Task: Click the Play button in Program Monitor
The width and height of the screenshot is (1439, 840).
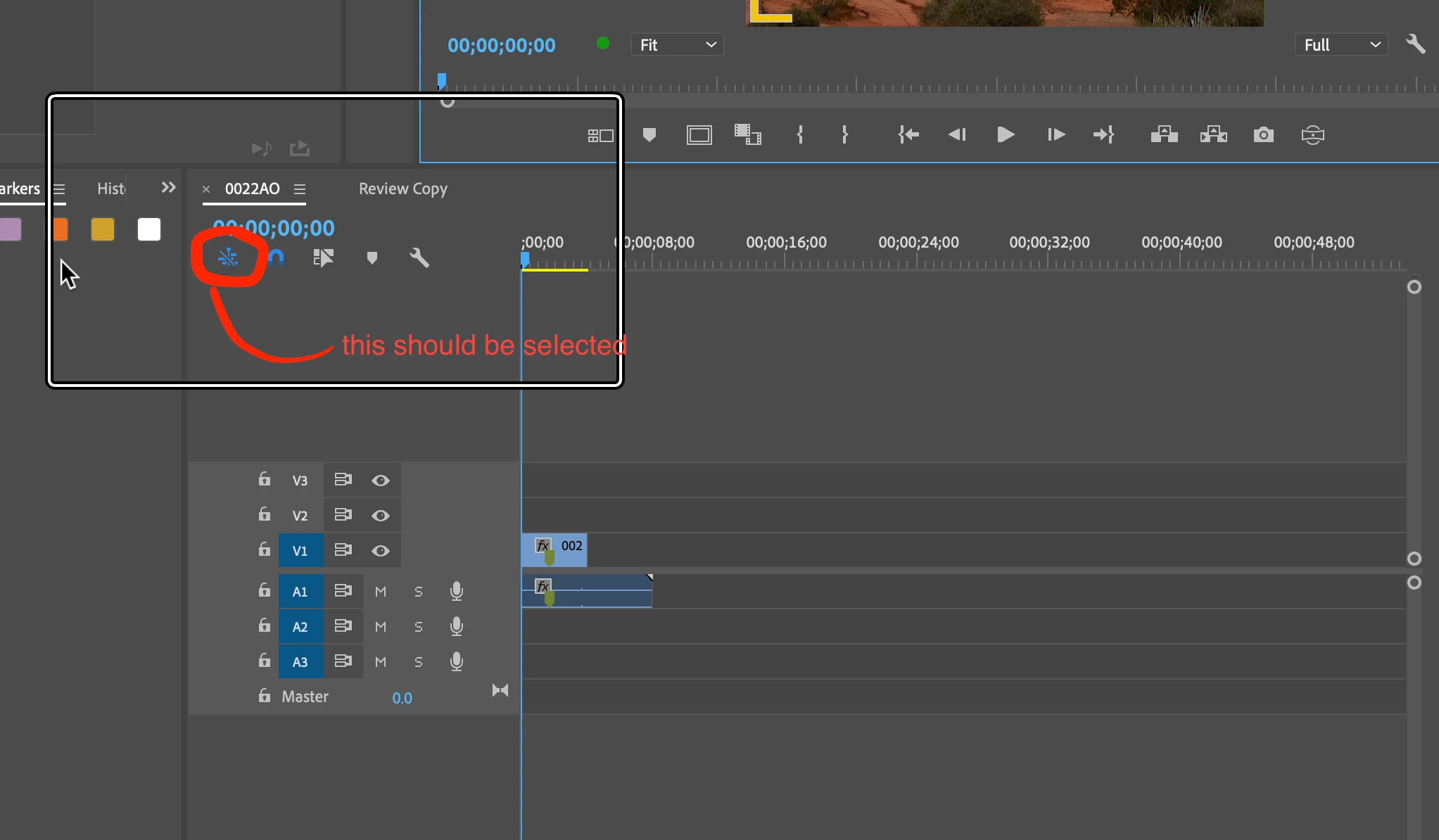Action: pyautogui.click(x=1006, y=134)
